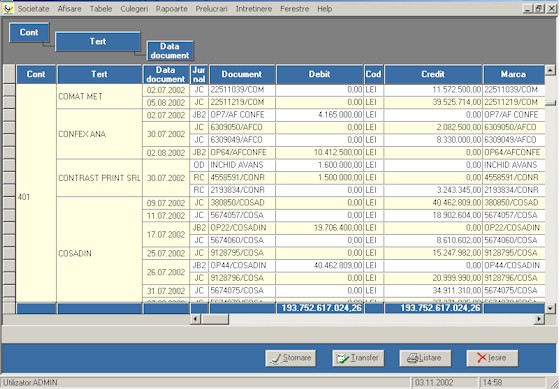Click credit value 11.572.500,00
The width and height of the screenshot is (560, 389).
tap(433, 90)
